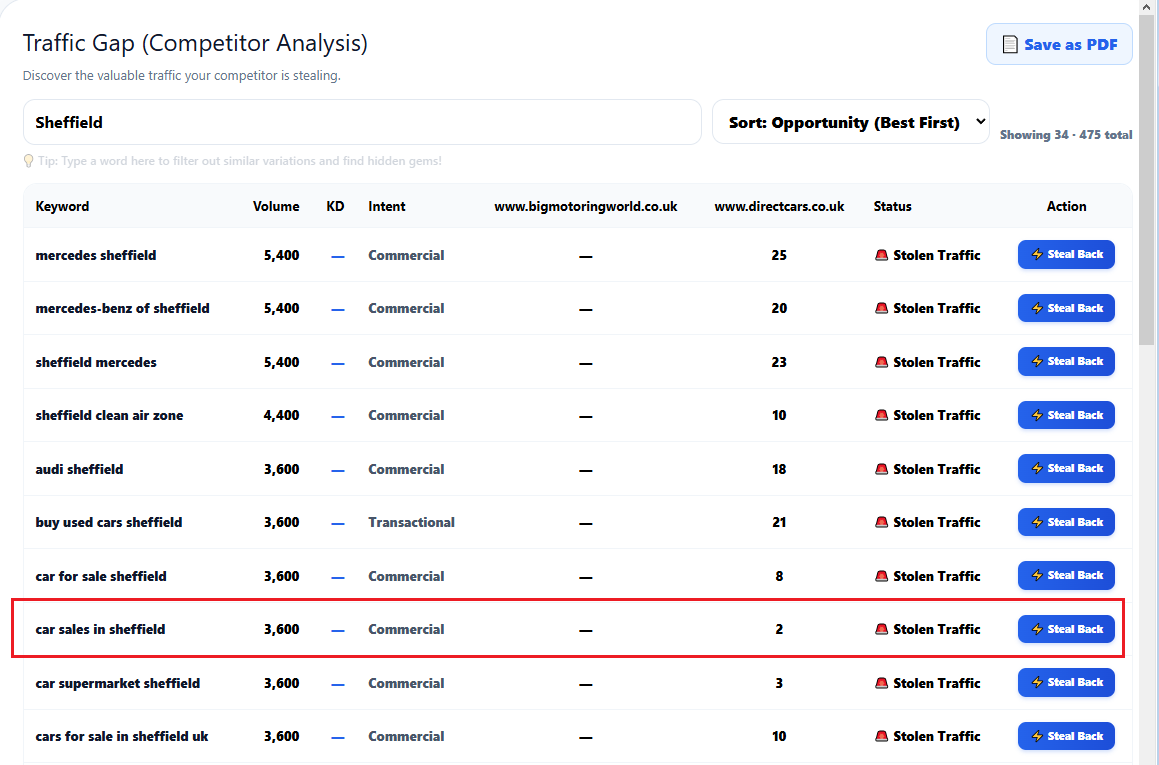Open the Sort: Opportunity dropdown
This screenshot has width=1159, height=765.
coord(850,122)
